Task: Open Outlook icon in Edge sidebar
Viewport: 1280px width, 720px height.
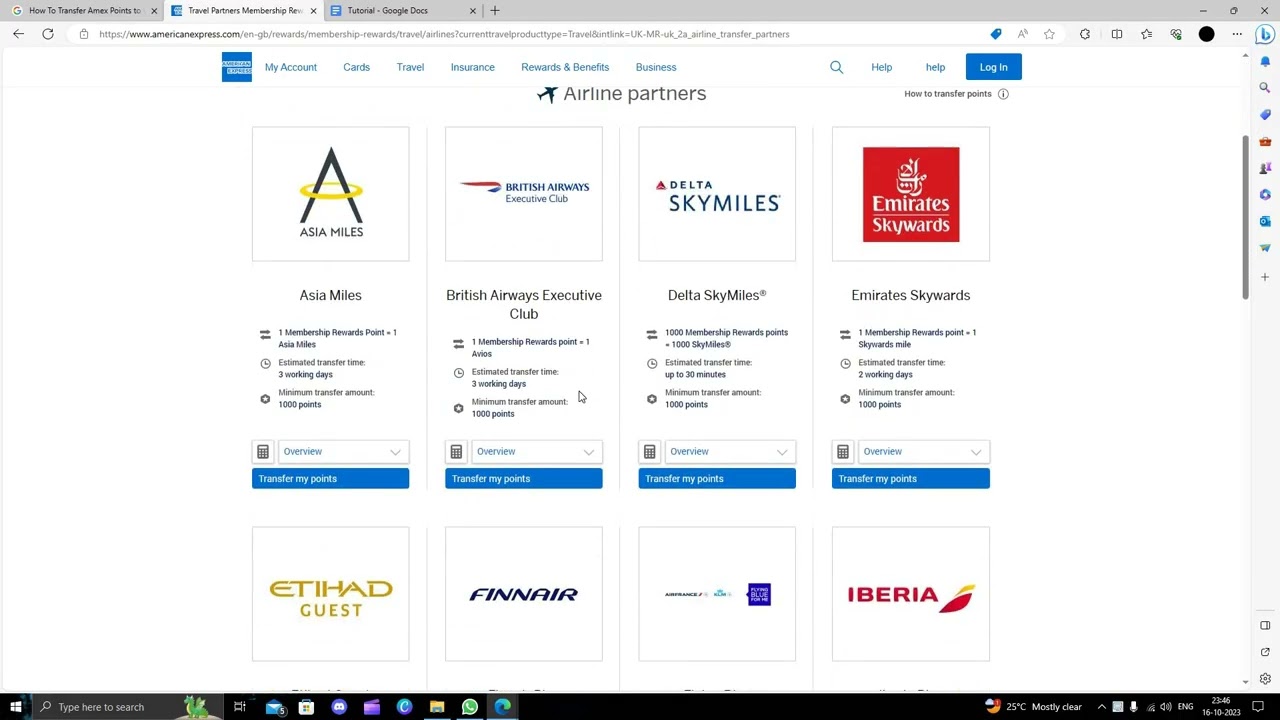Action: tap(1265, 221)
